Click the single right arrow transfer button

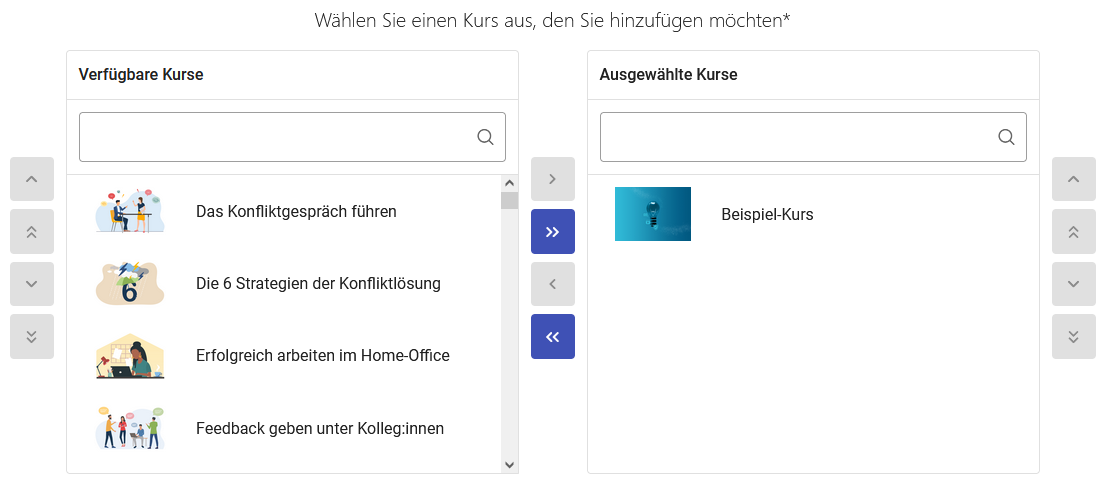pos(552,179)
